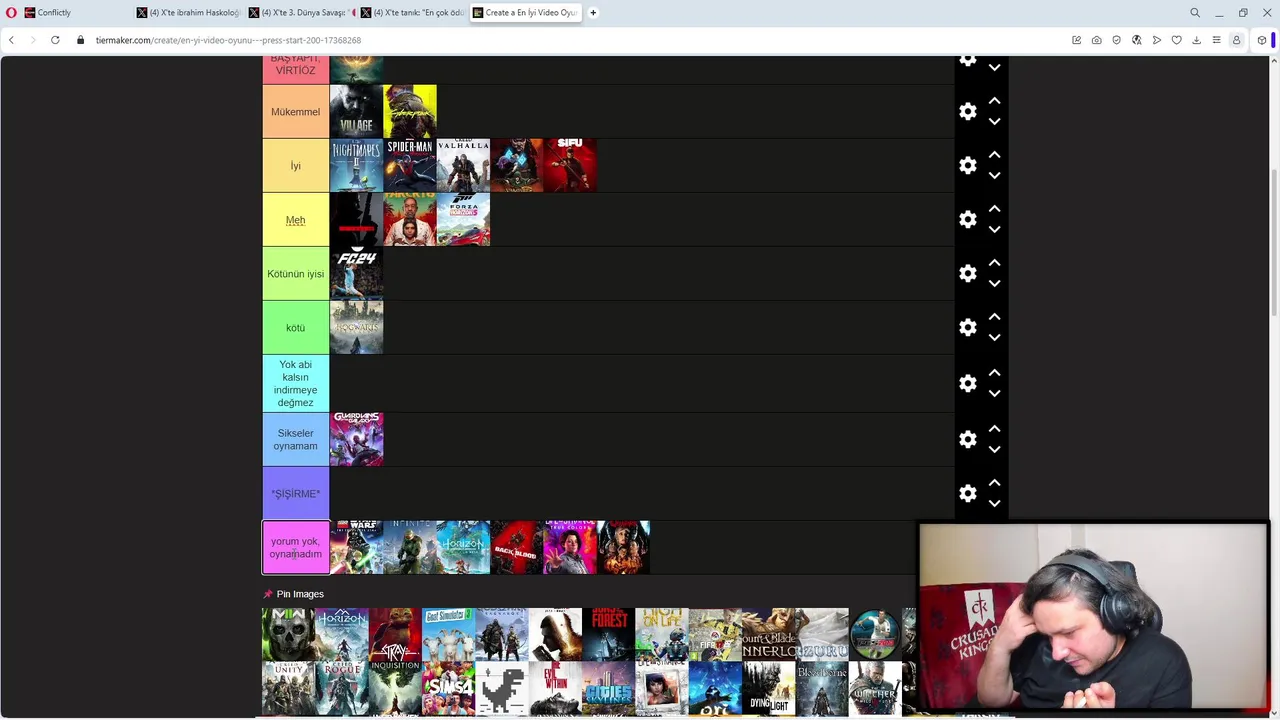1280x720 pixels.
Task: Move Meh tier up with arrow
Action: [994, 209]
